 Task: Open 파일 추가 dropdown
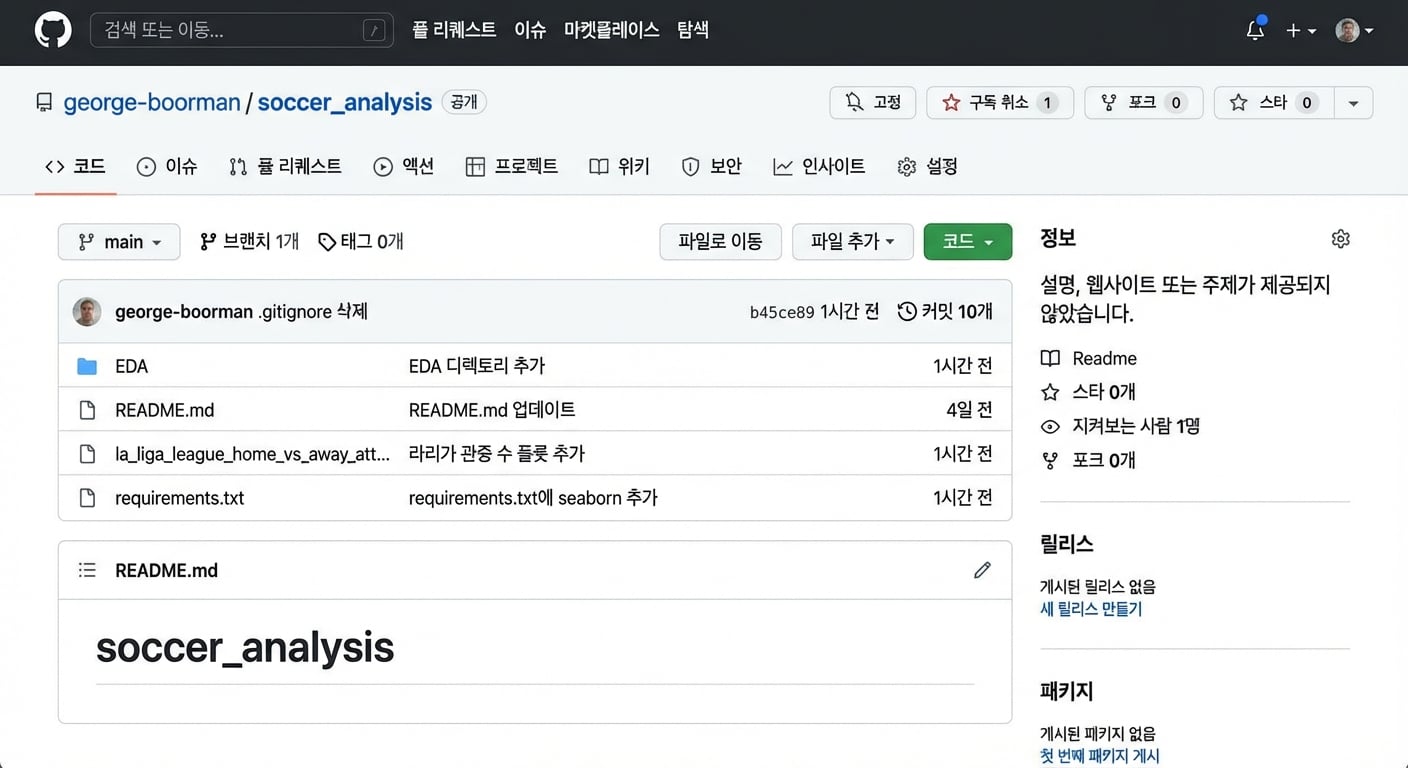pyautogui.click(x=852, y=241)
